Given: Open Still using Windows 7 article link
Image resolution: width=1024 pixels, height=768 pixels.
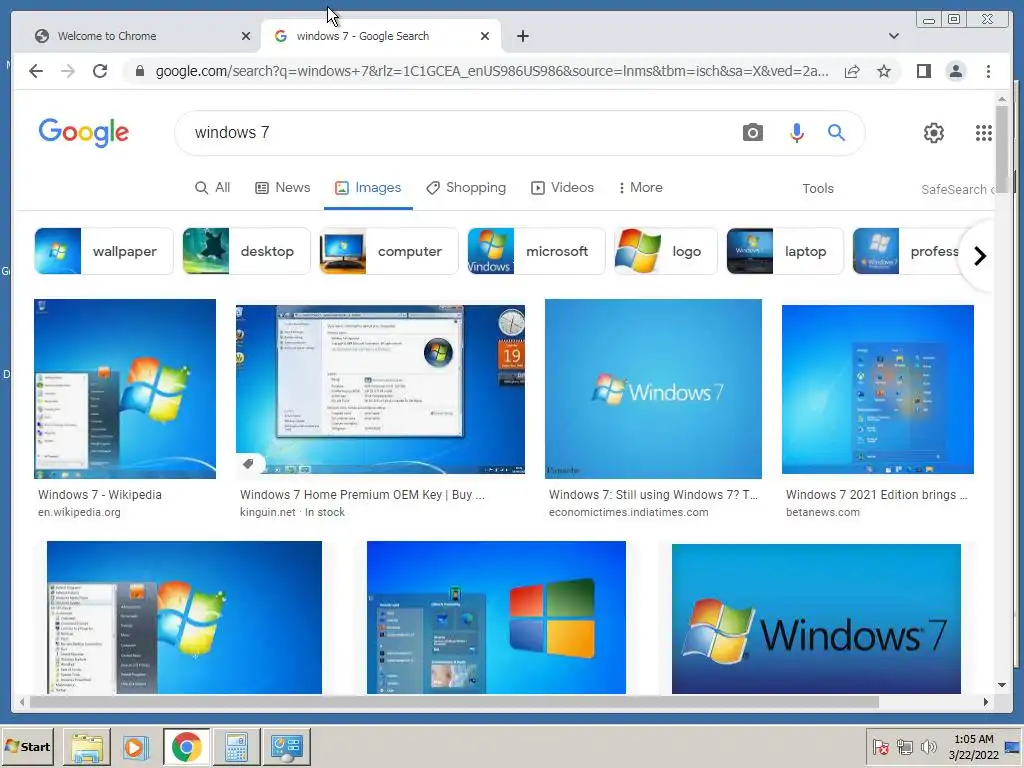Looking at the screenshot, I should pos(653,495).
